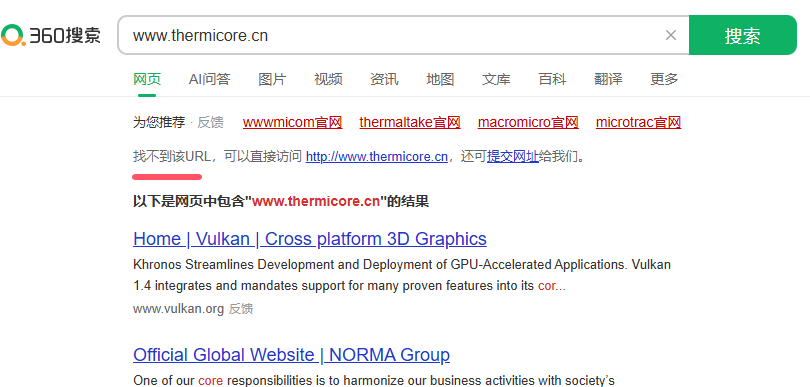Clear the search box with the X icon
This screenshot has height=387, width=810.
pos(671,35)
